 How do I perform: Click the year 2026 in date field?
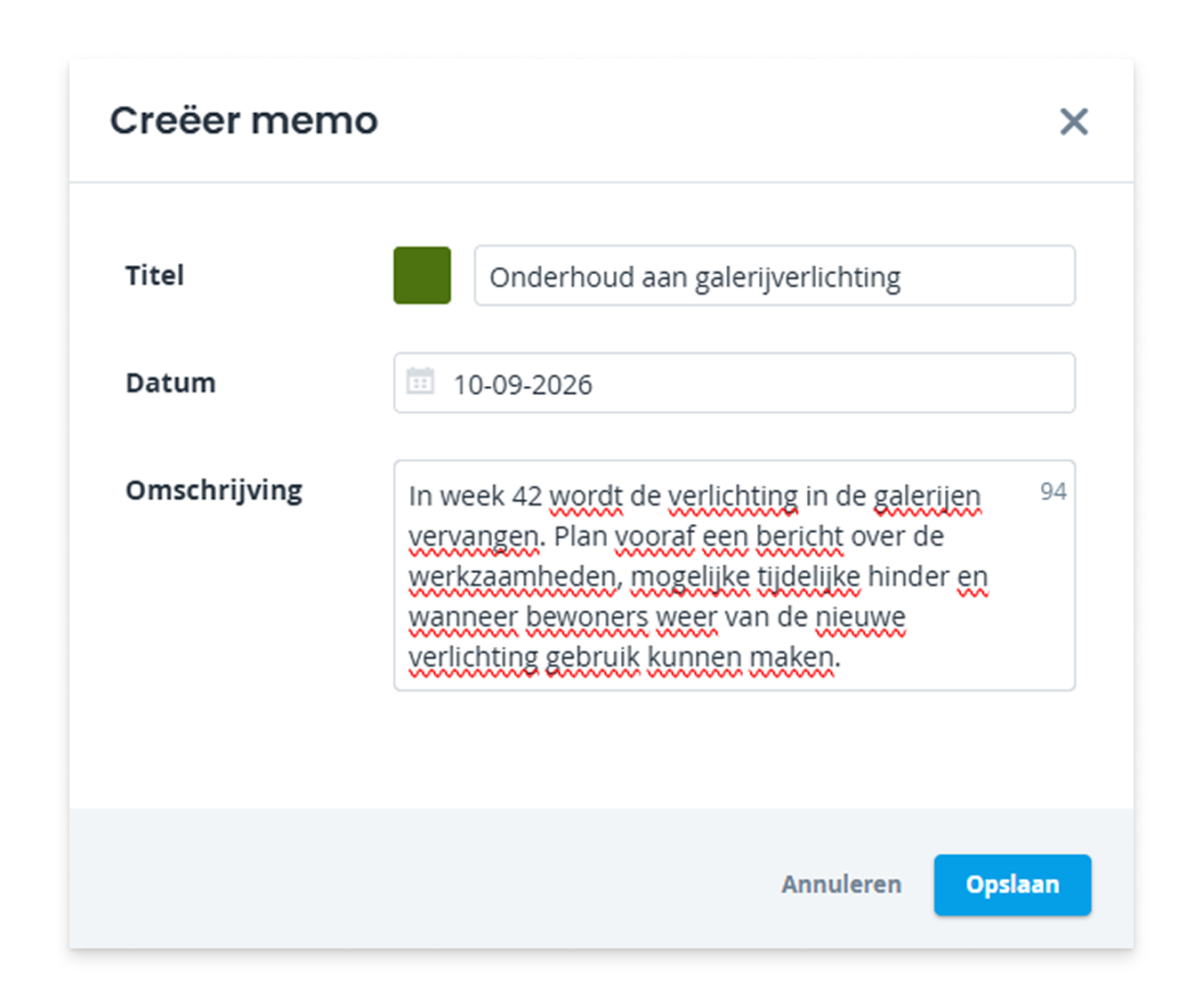562,384
